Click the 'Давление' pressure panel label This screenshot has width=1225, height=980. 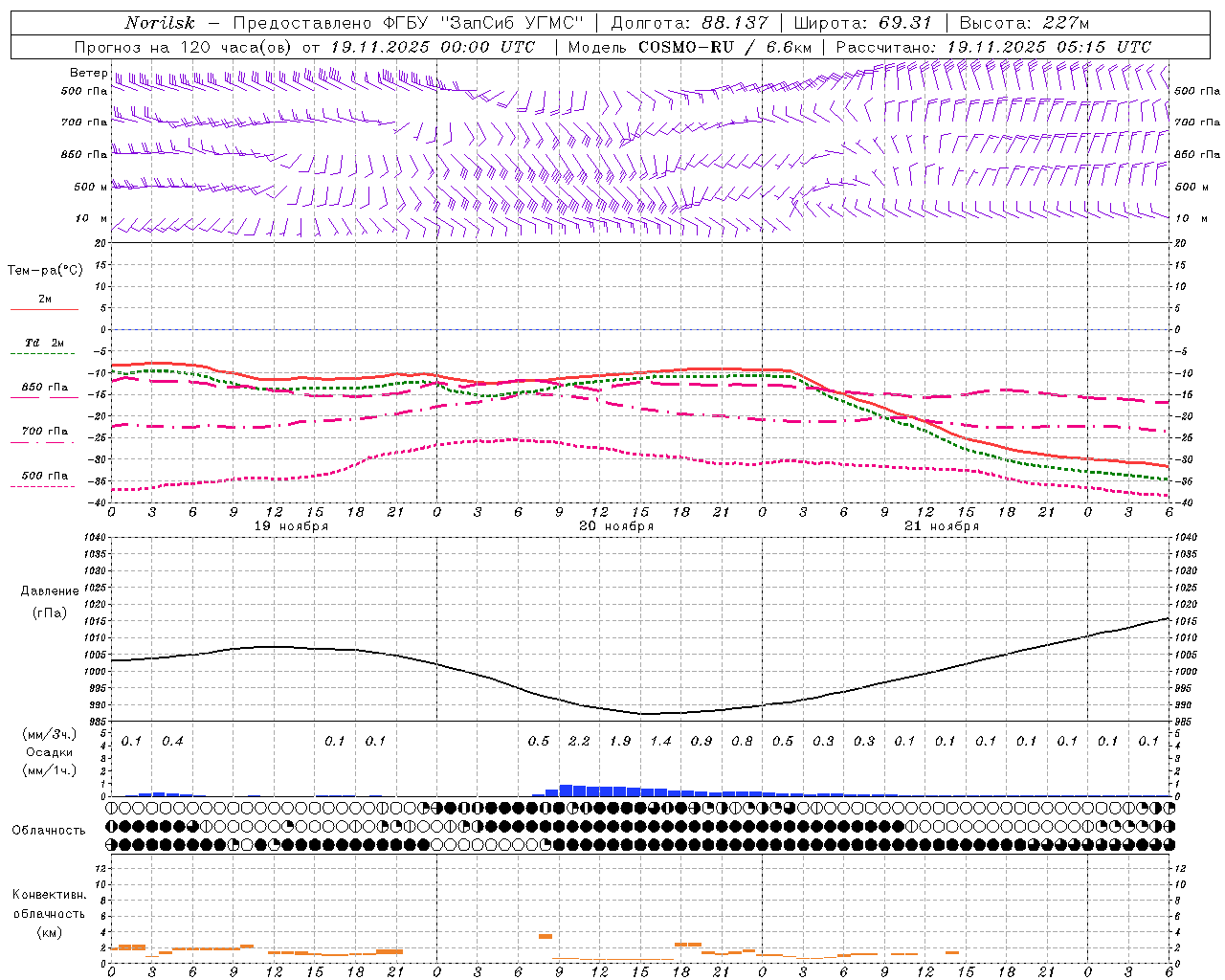pos(50,591)
